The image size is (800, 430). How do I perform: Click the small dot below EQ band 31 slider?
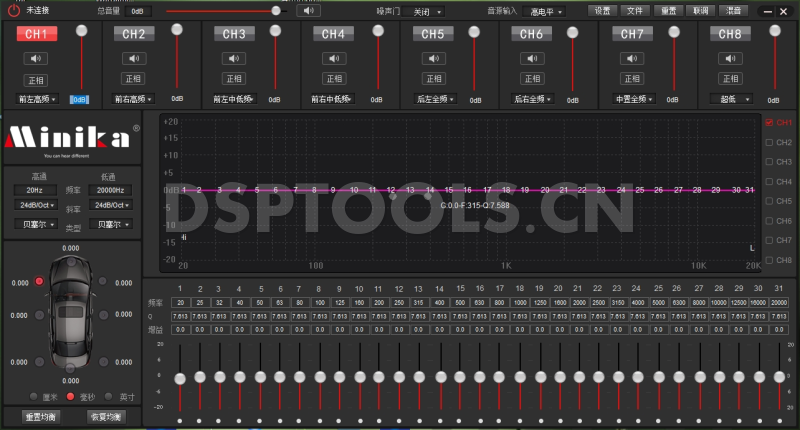(779, 421)
